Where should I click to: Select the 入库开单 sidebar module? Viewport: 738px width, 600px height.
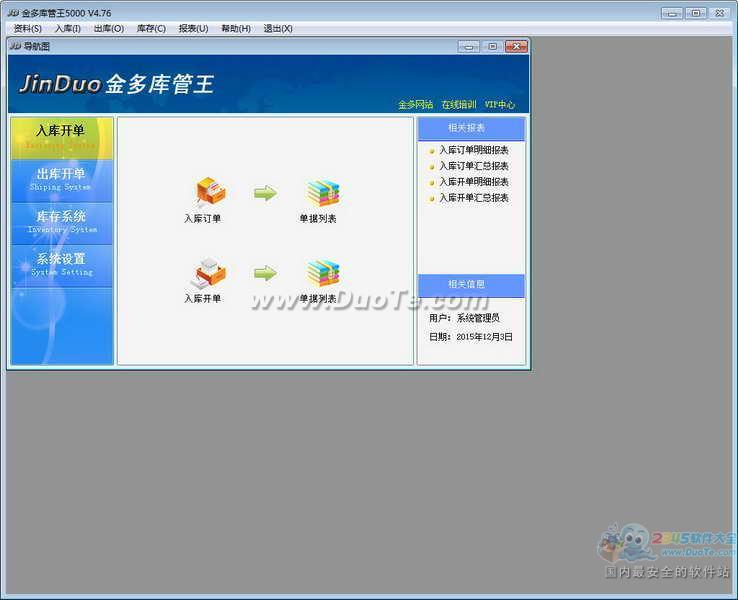coord(62,138)
